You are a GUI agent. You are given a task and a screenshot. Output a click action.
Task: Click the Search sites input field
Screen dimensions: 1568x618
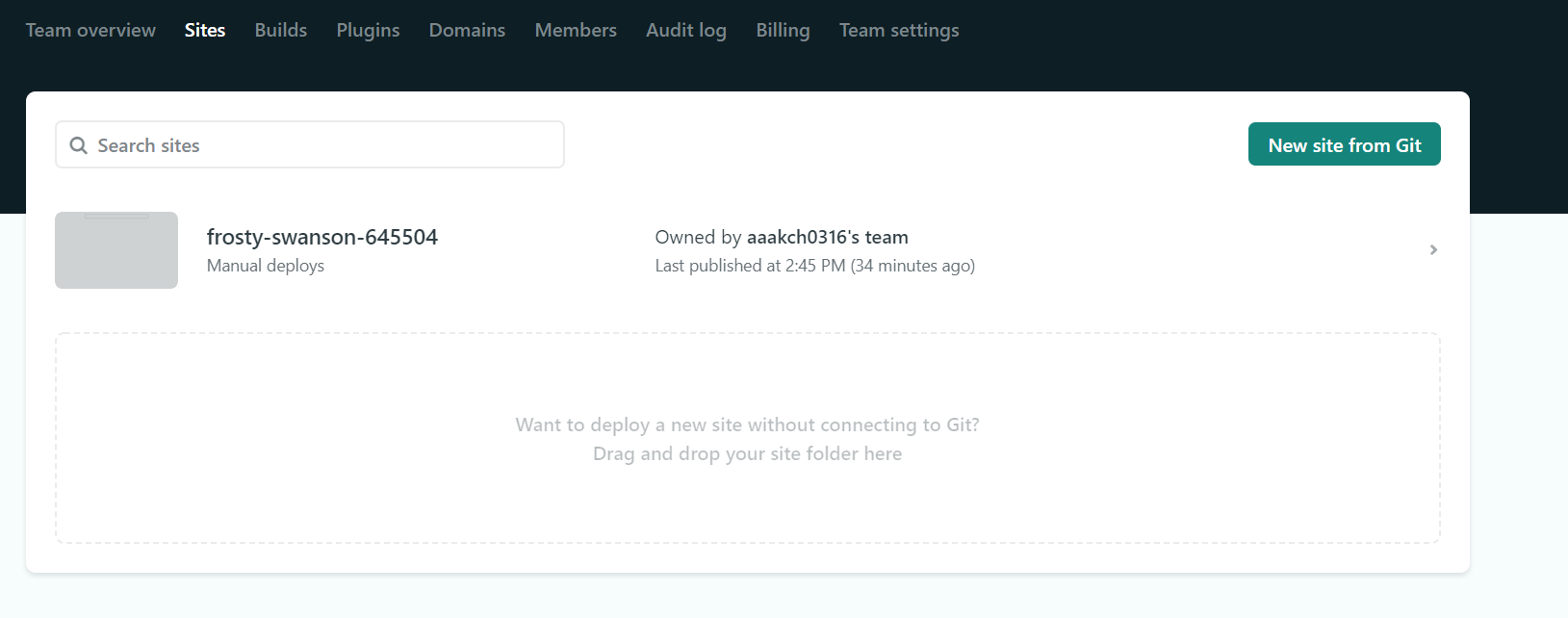[310, 144]
